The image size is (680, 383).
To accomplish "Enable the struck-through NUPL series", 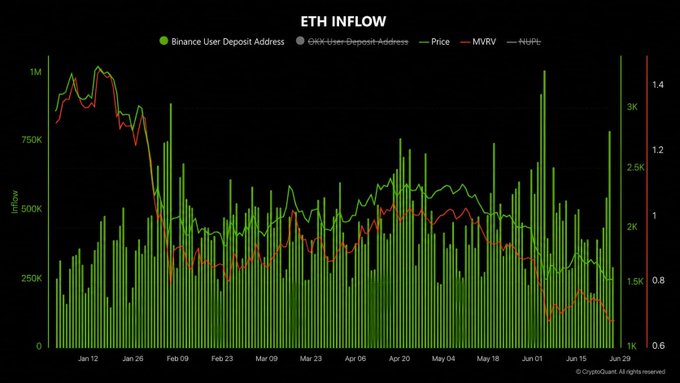I will tap(524, 42).
